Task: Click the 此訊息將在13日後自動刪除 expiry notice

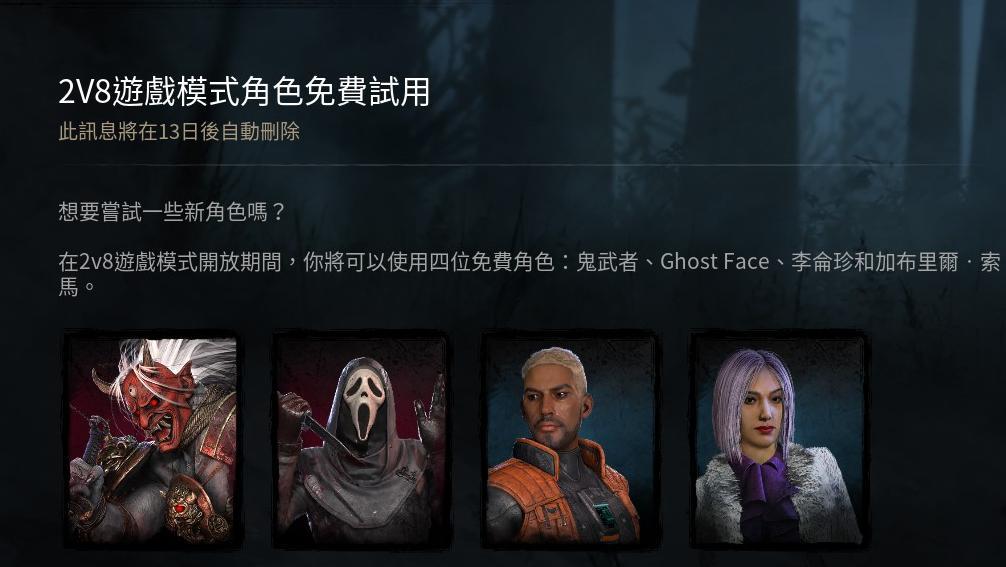Action: [179, 131]
